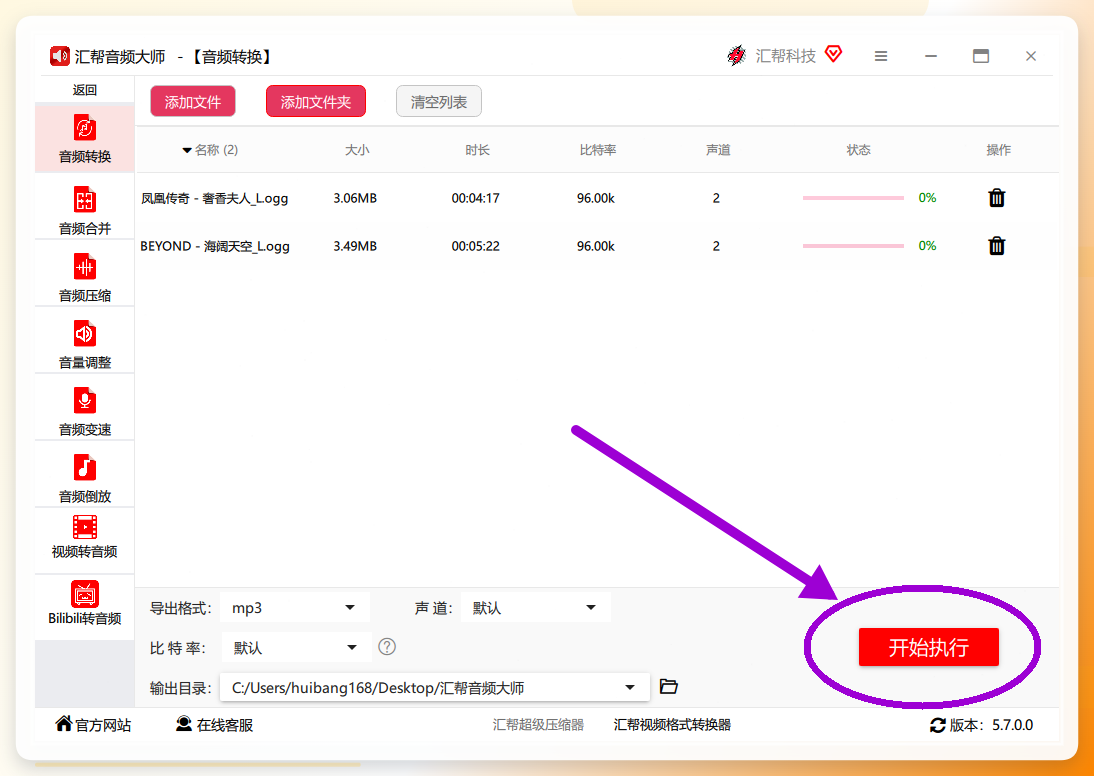
Task: Click duration value 00:04:17
Action: click(x=476, y=198)
